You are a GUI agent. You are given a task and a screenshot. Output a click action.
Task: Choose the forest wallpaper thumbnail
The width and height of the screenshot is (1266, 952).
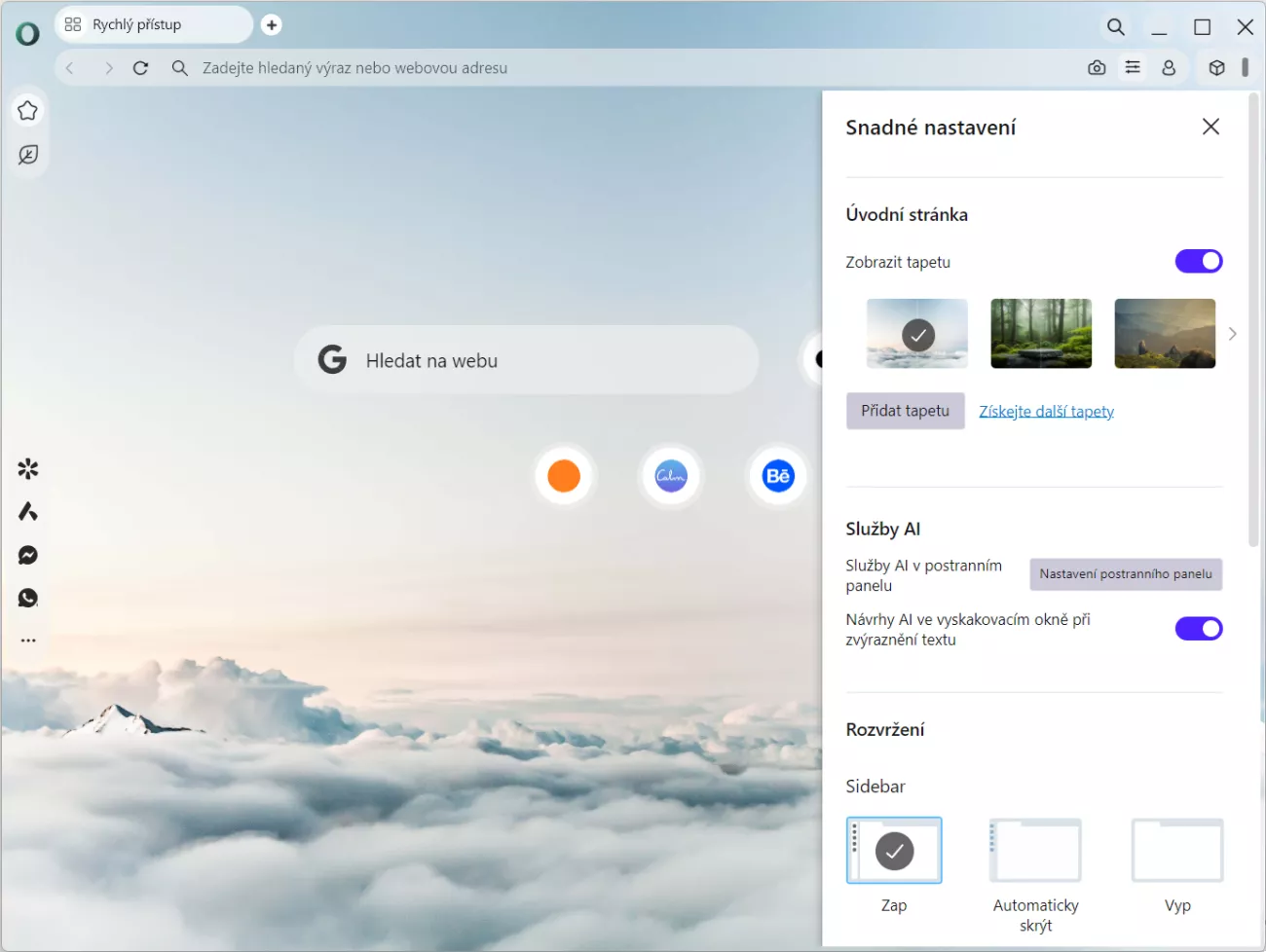point(1040,334)
